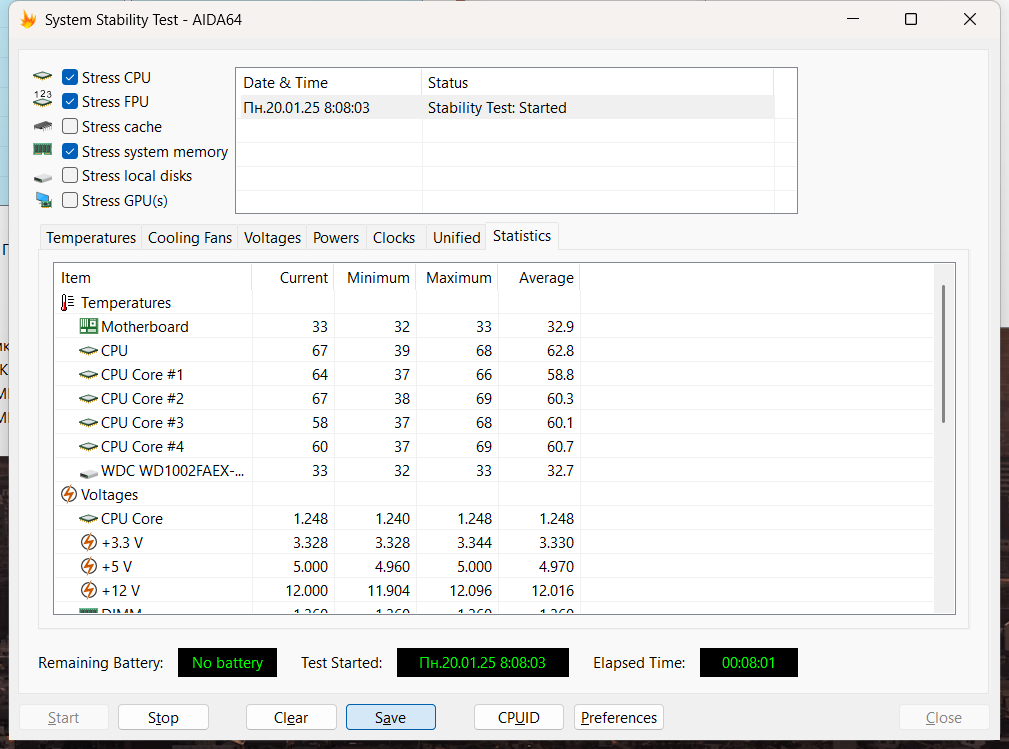Click the Motherboard row icon
The width and height of the screenshot is (1009, 749).
88,327
